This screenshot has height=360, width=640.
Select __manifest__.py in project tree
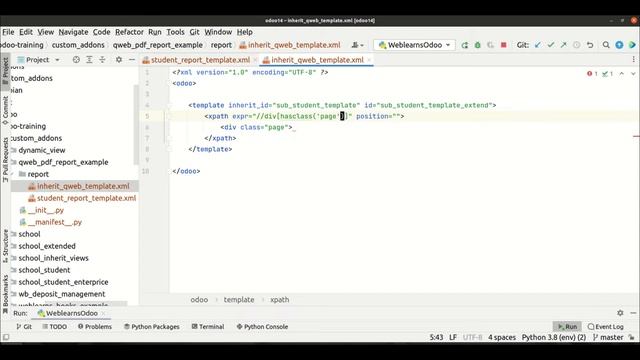click(55, 222)
